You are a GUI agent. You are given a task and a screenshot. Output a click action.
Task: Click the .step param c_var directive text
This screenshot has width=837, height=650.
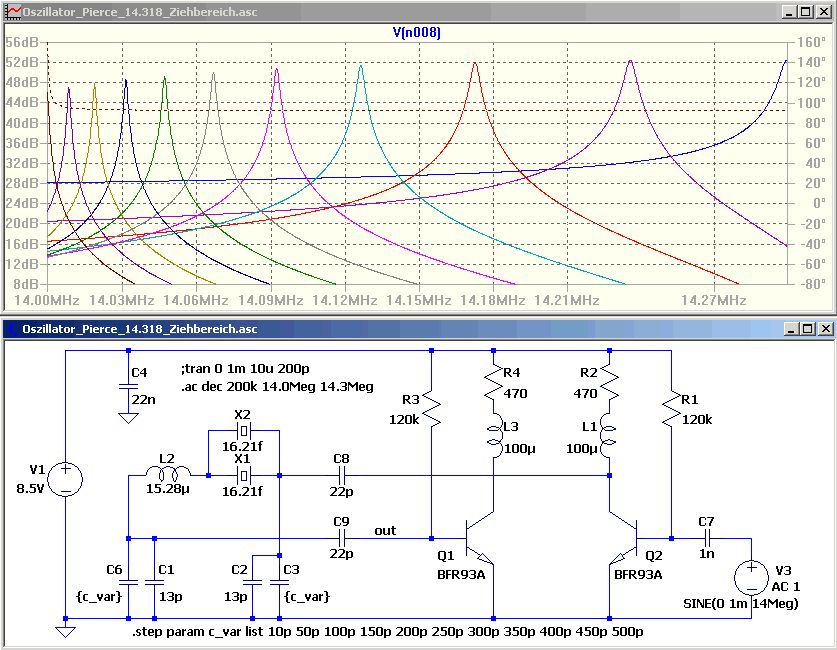tap(387, 633)
